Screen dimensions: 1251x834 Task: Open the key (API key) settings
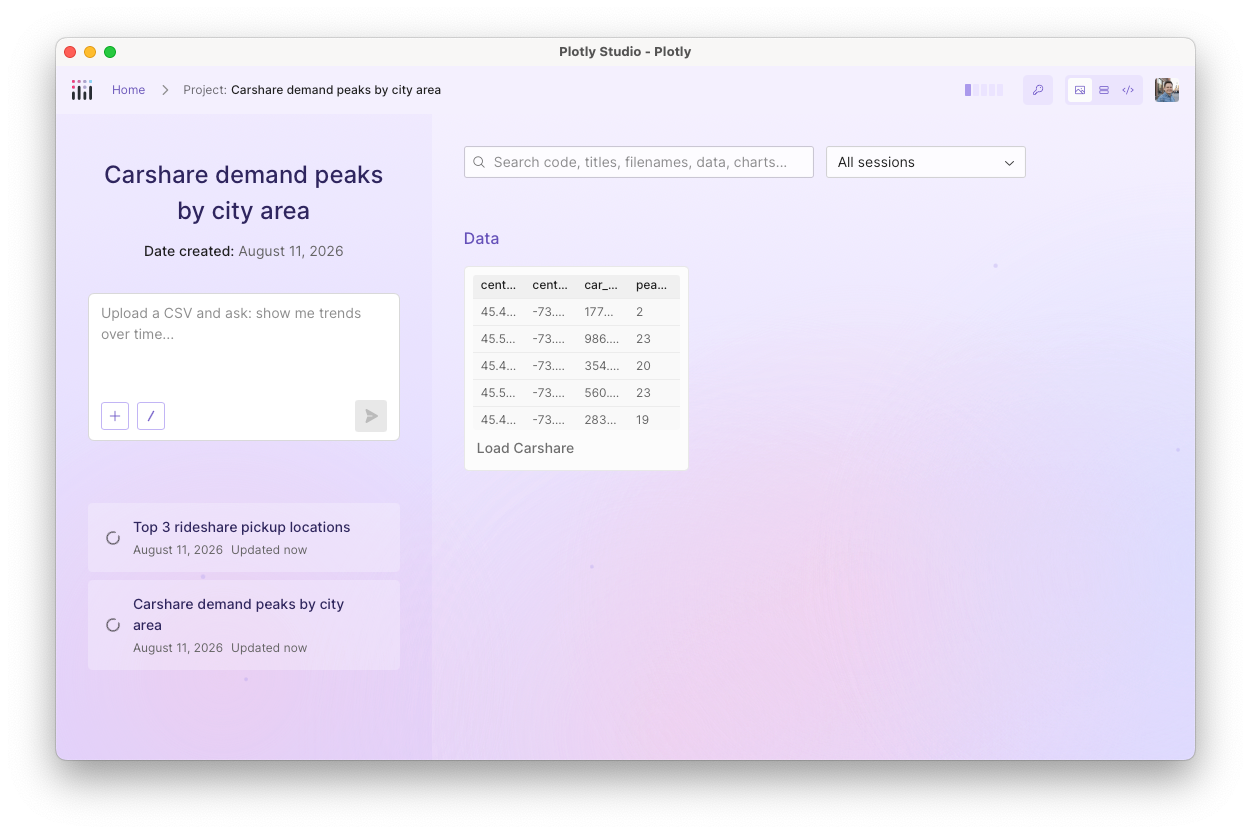point(1038,90)
